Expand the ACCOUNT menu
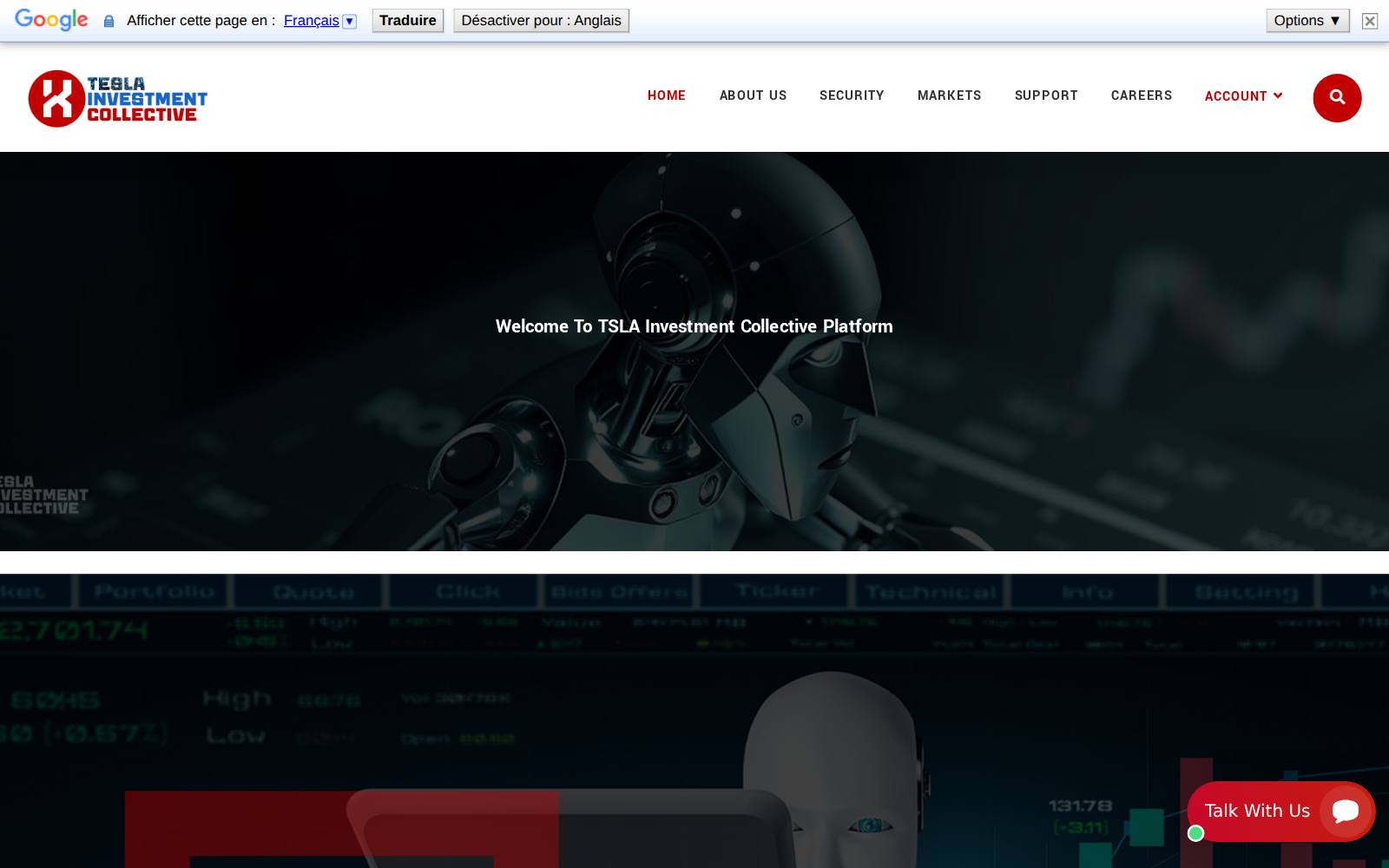This screenshot has width=1389, height=868. 1243,95
